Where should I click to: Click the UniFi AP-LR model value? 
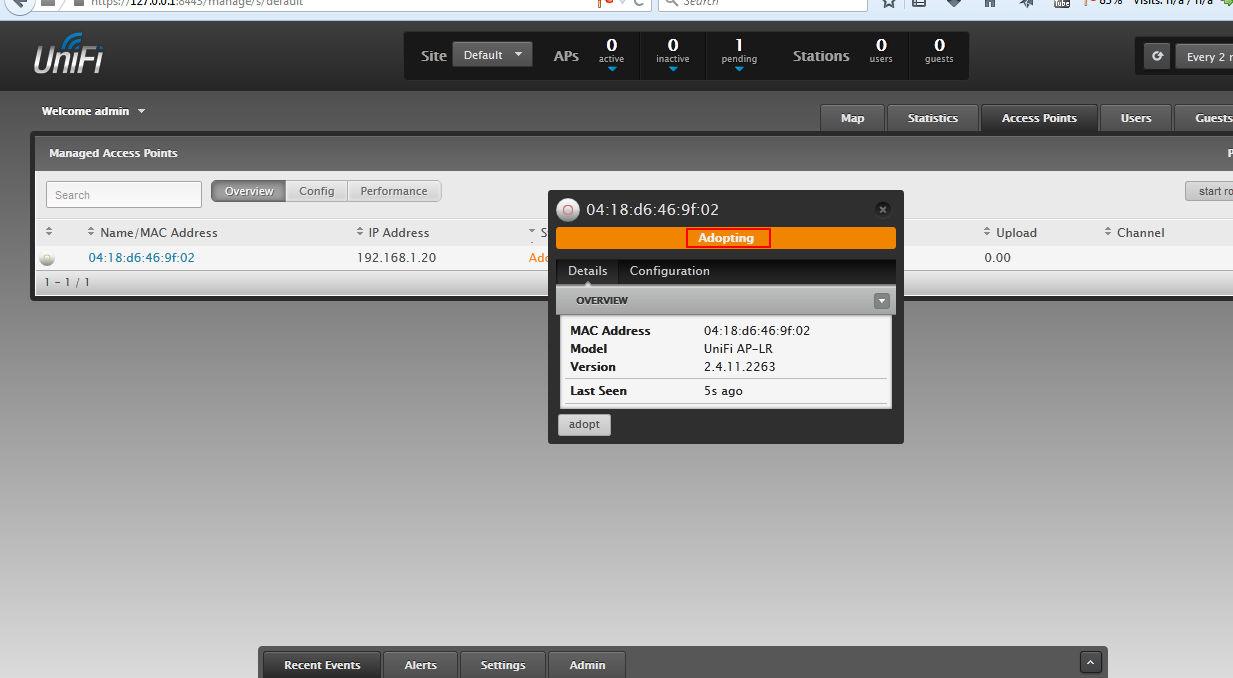tap(738, 349)
